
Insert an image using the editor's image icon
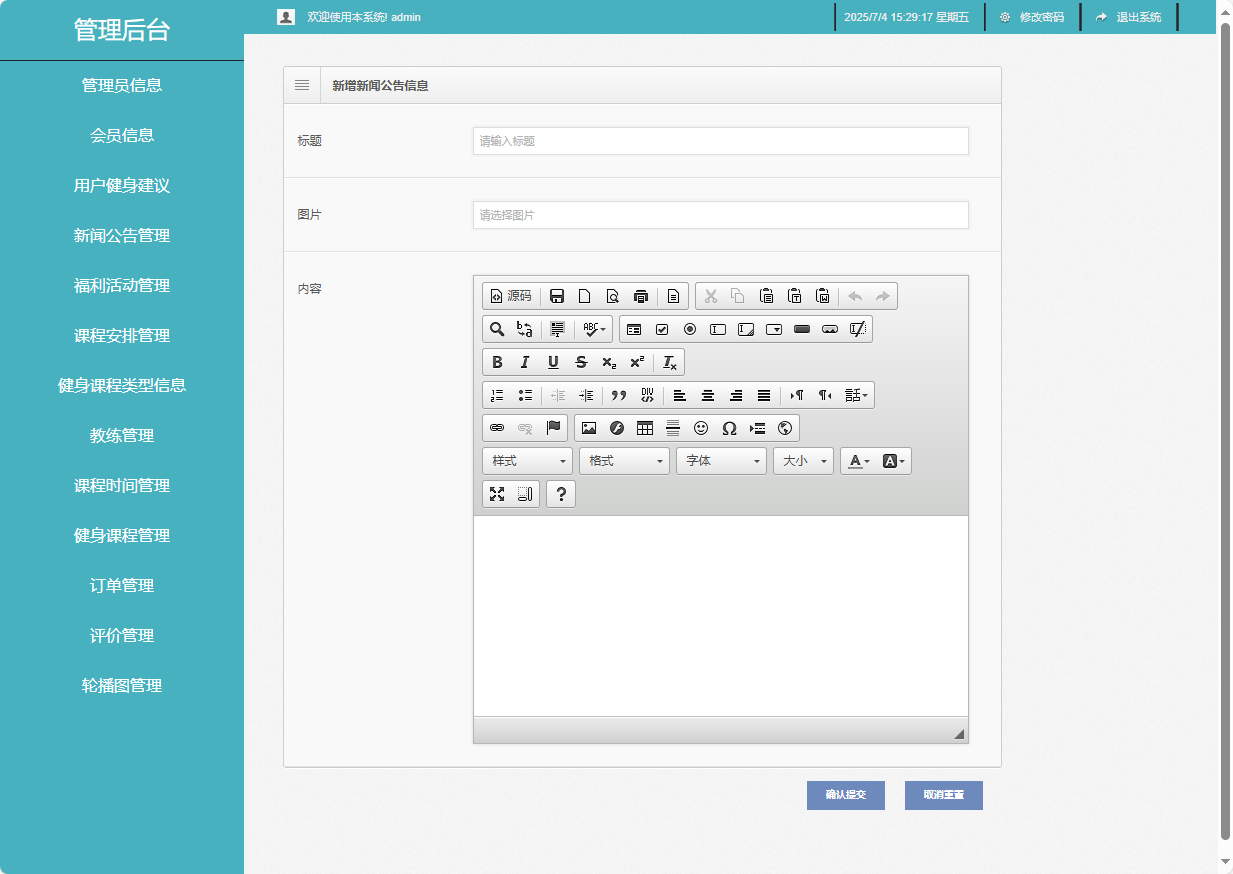pyautogui.click(x=589, y=428)
